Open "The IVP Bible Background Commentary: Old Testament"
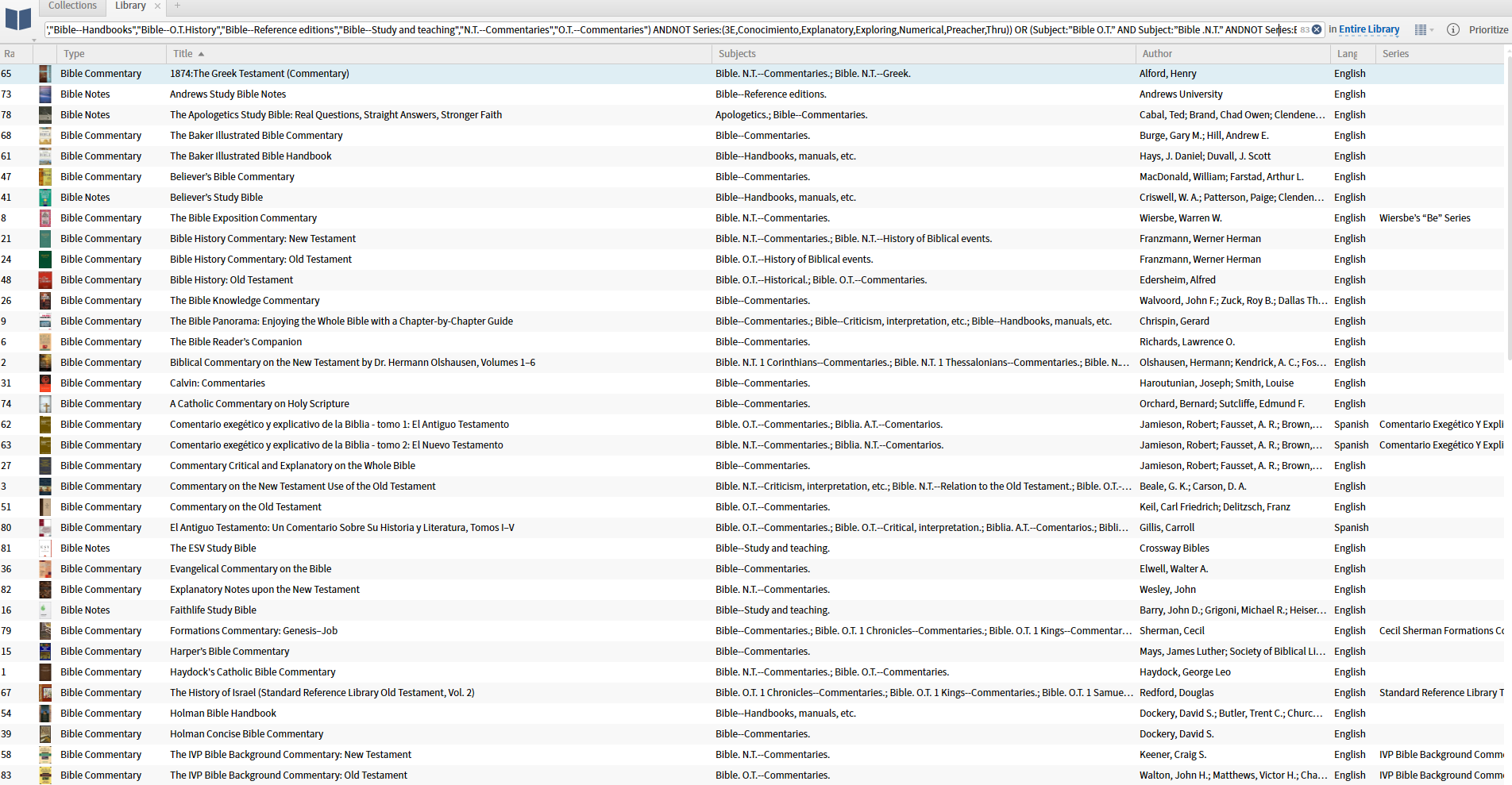The image size is (1512, 785). (x=288, y=775)
